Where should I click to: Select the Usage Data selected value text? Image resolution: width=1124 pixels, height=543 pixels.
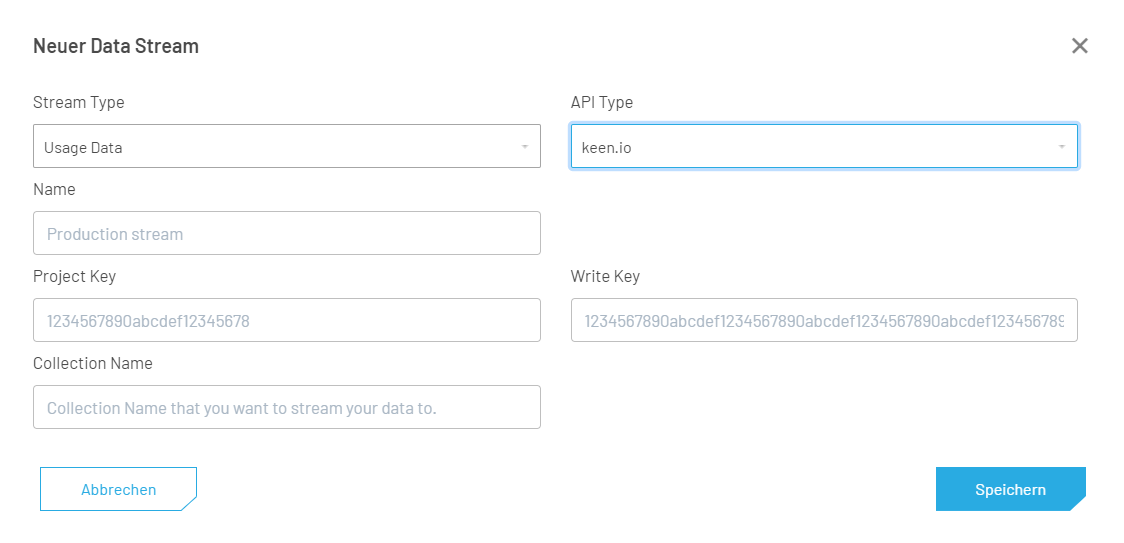click(x=83, y=148)
